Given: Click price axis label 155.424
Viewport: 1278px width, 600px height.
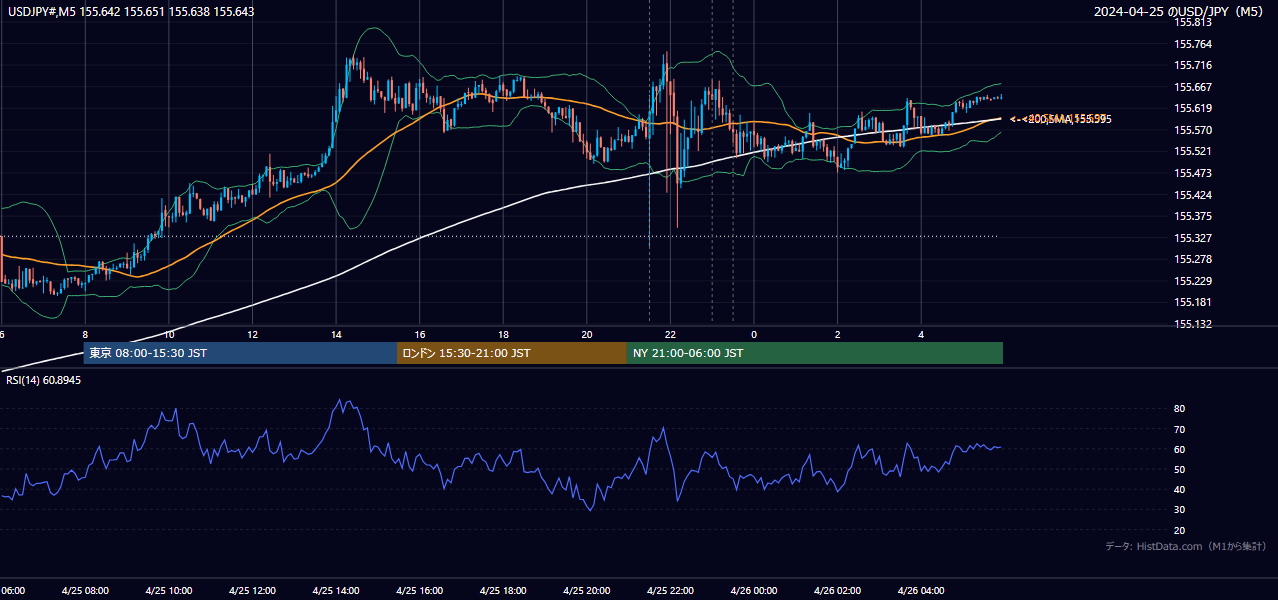Looking at the screenshot, I should 1193,195.
